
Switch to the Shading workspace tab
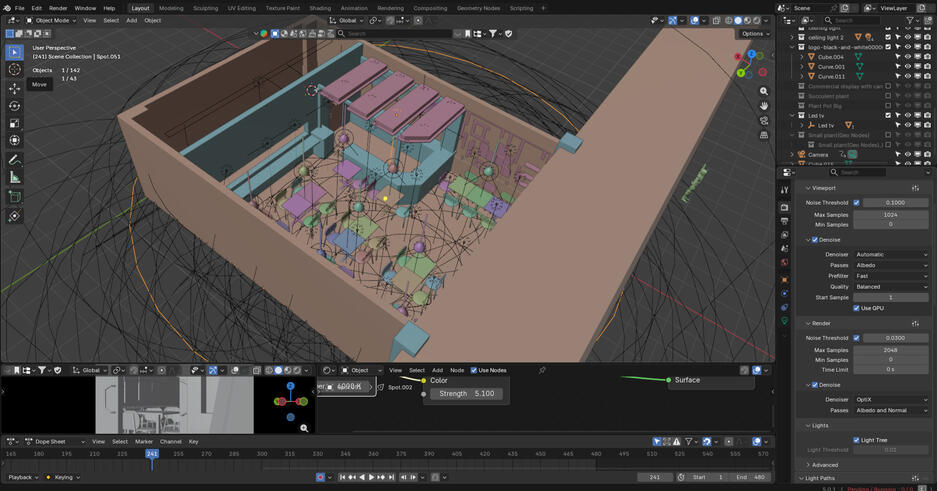(x=320, y=8)
